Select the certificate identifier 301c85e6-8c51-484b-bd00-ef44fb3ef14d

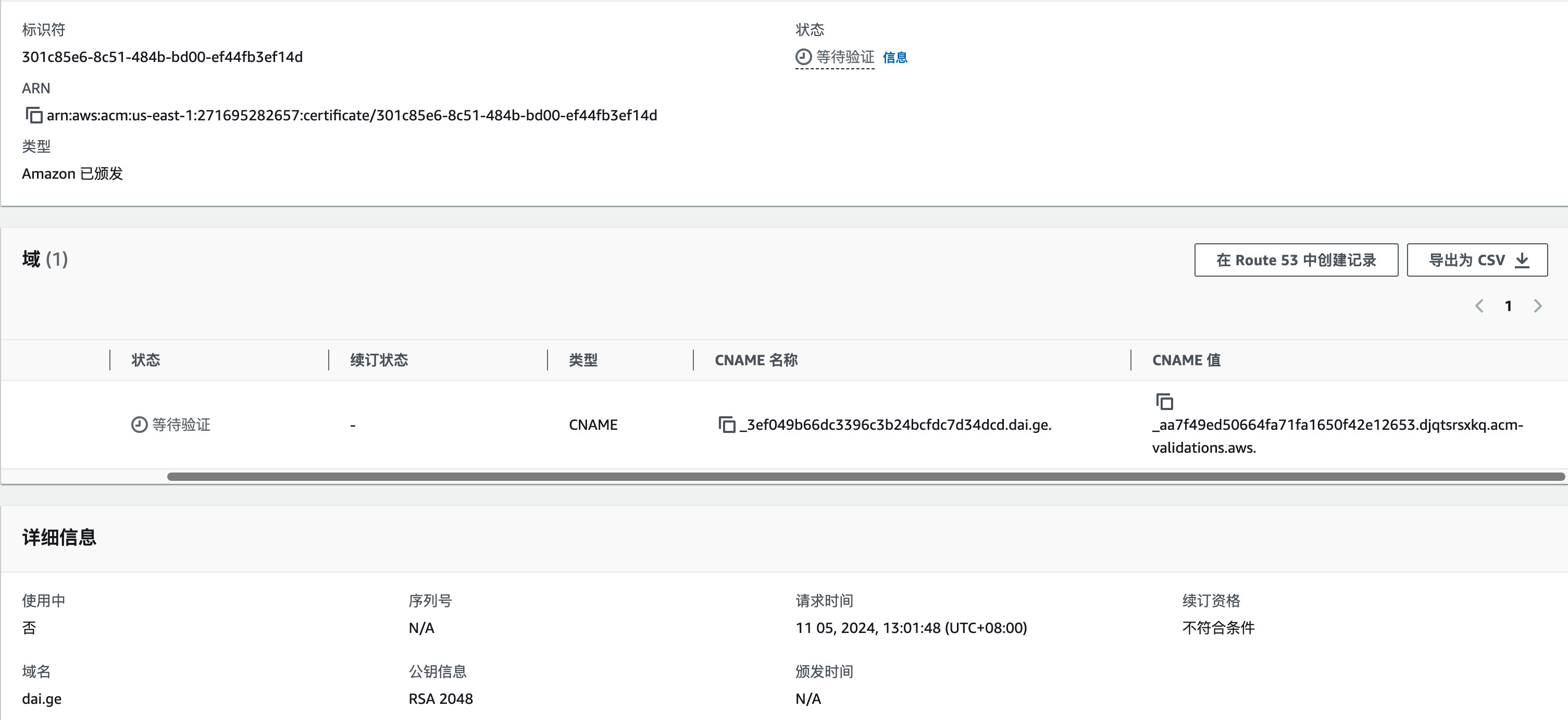pos(162,57)
